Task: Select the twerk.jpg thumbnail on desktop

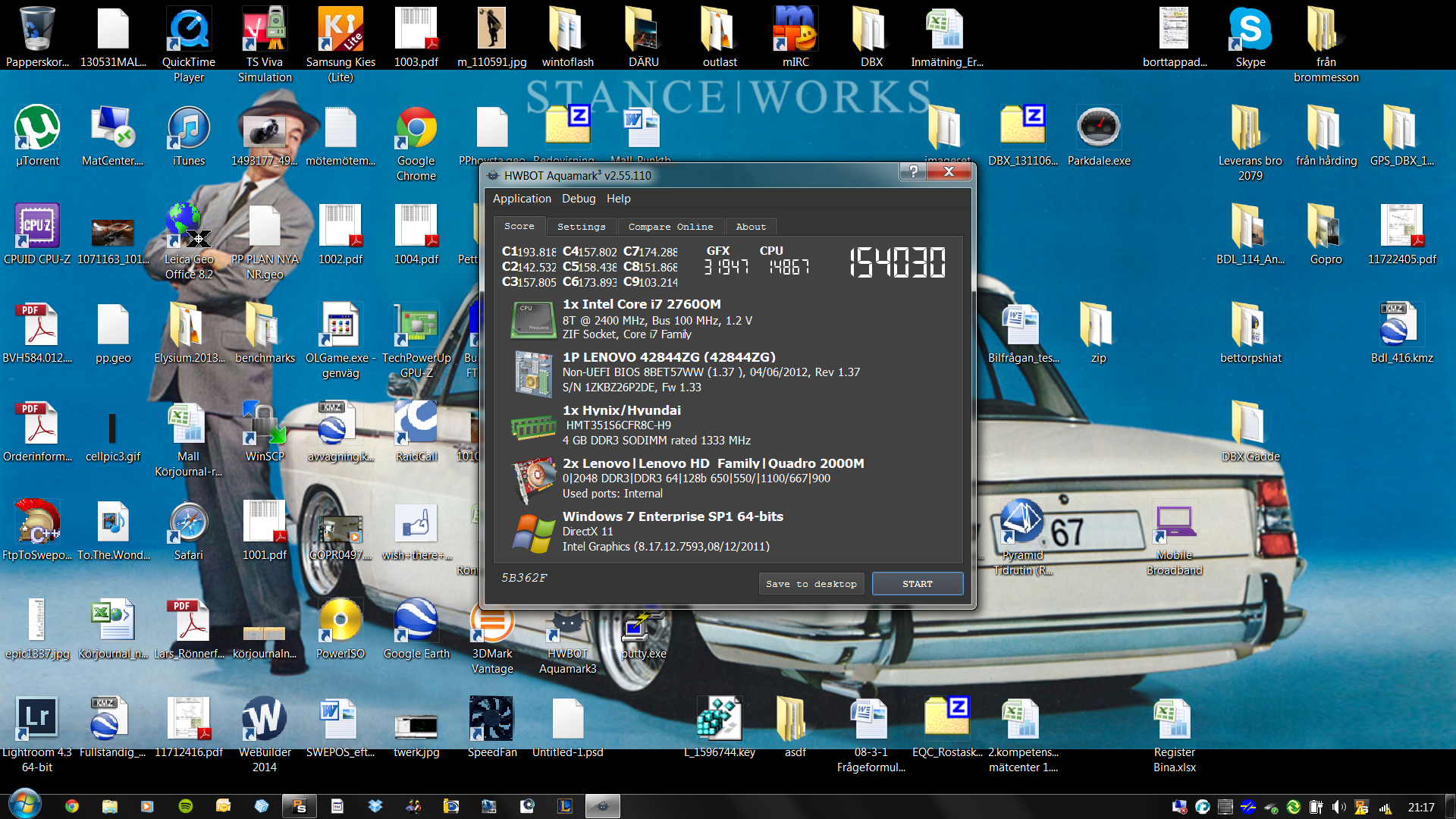Action: (x=416, y=726)
